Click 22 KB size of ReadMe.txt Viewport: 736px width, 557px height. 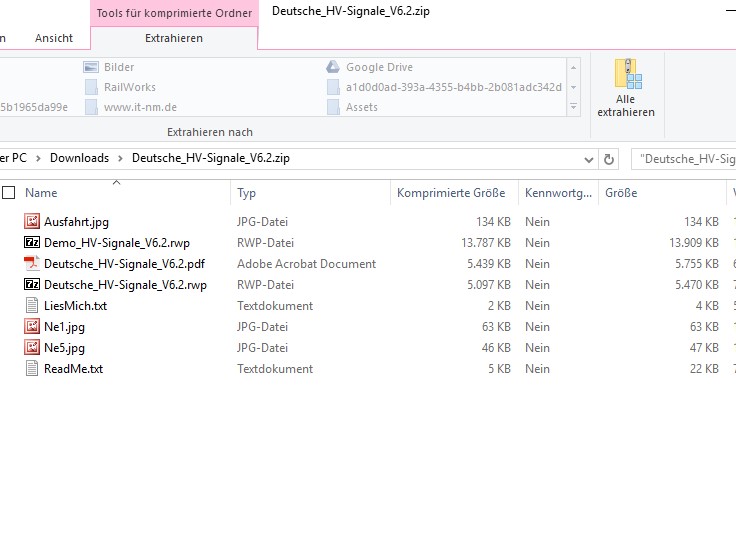[704, 369]
